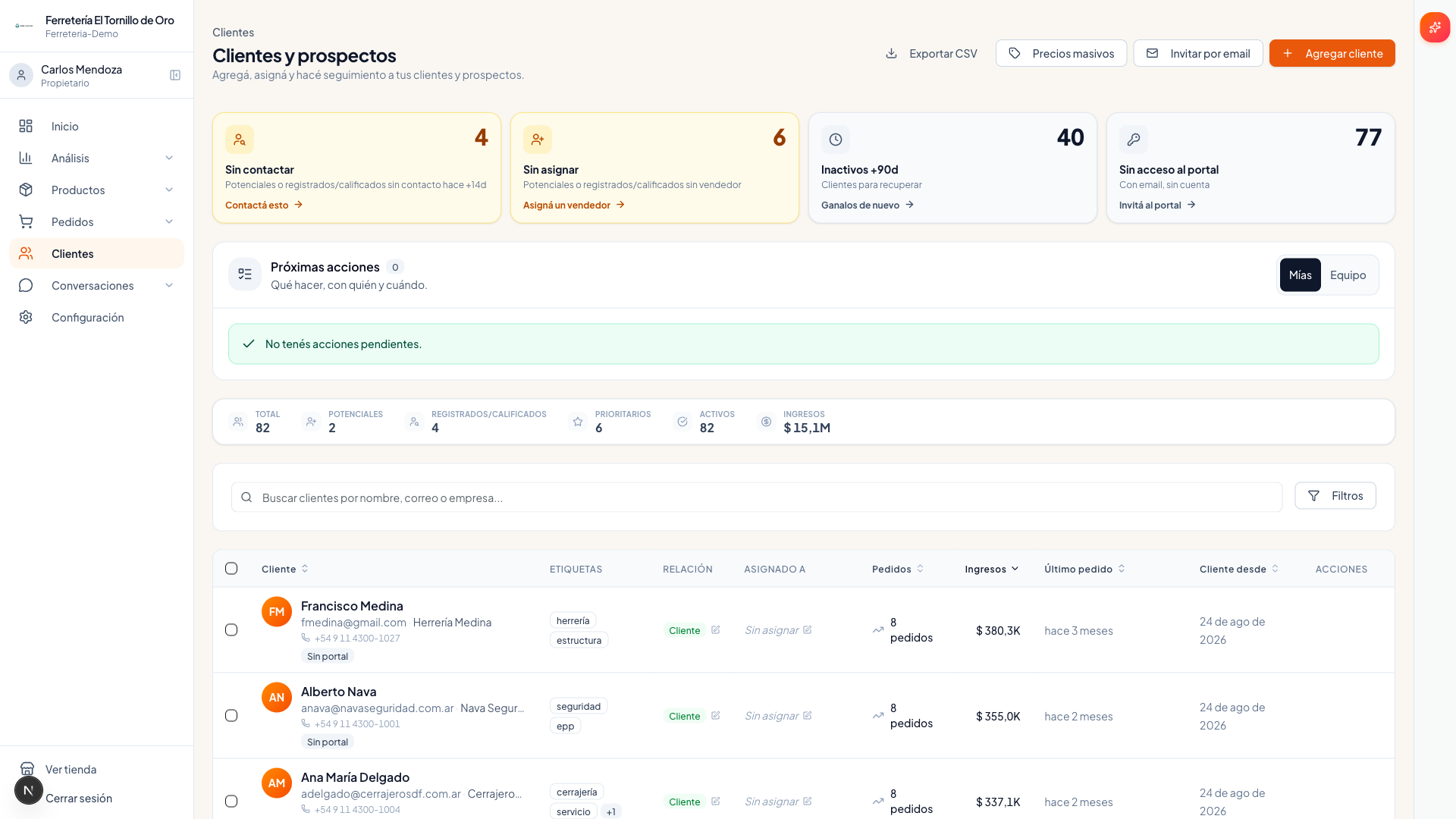The width and height of the screenshot is (1456, 819).
Task: Click Exportar CSV
Action: 930,53
